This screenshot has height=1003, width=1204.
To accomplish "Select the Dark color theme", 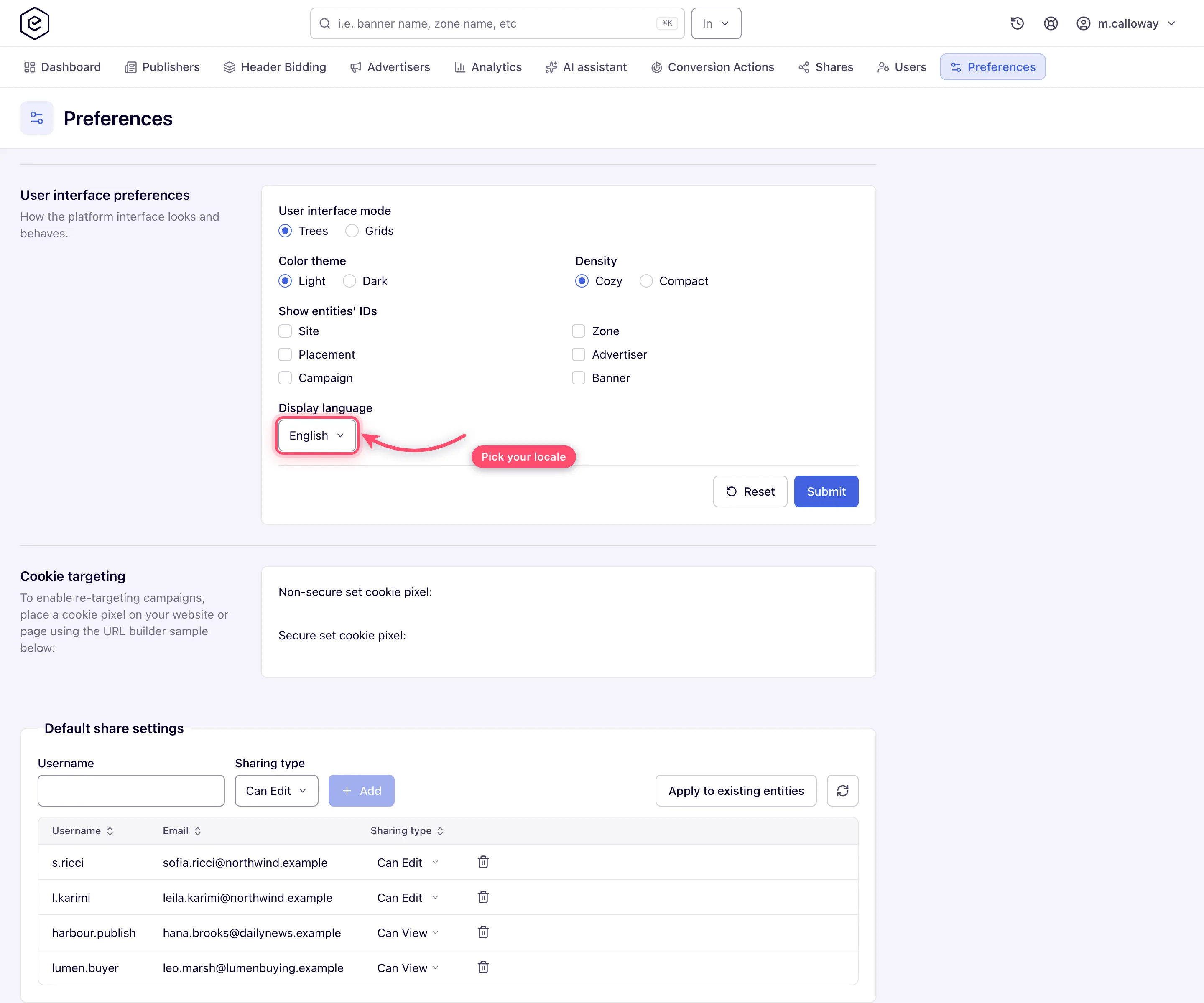I will [349, 281].
